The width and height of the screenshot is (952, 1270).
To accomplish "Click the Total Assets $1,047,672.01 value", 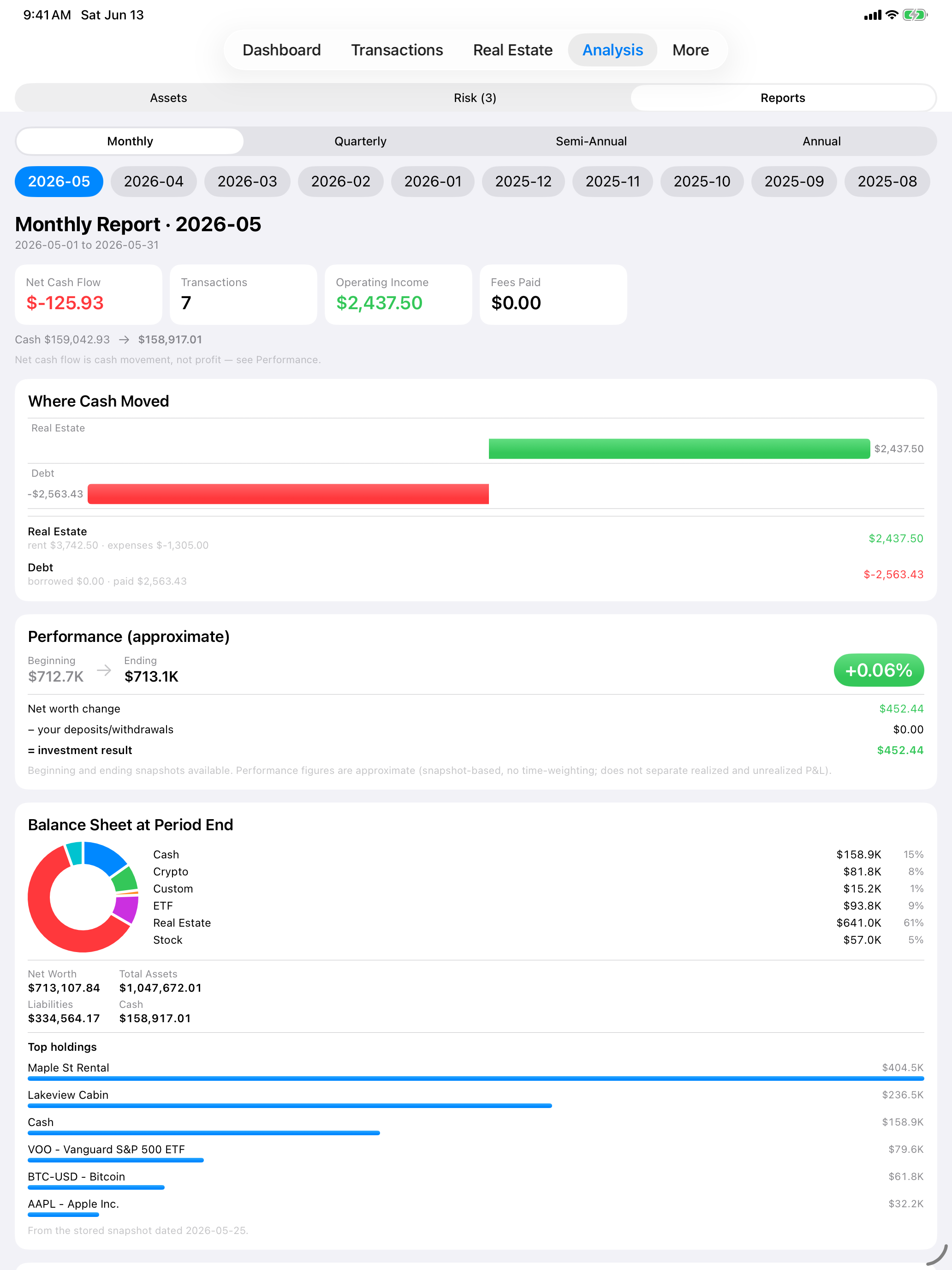I will pos(161,988).
